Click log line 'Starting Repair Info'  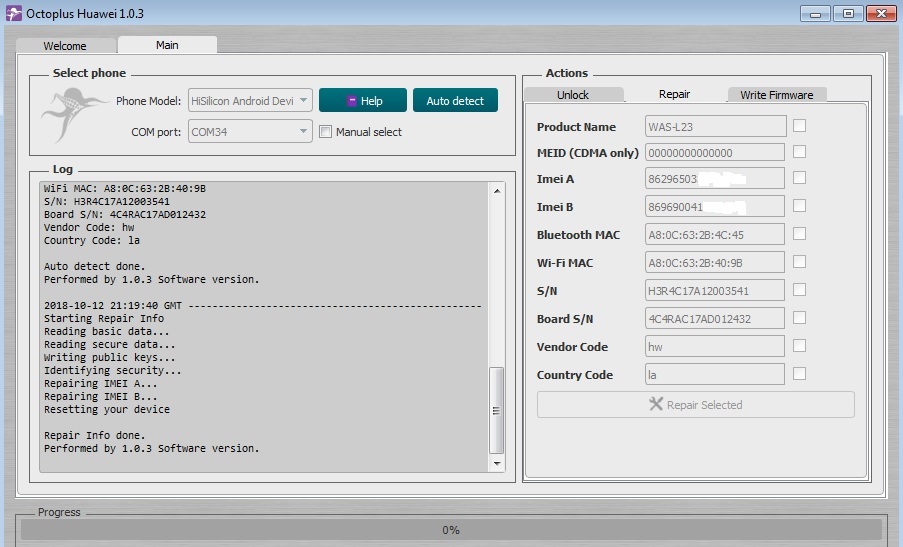tap(104, 318)
